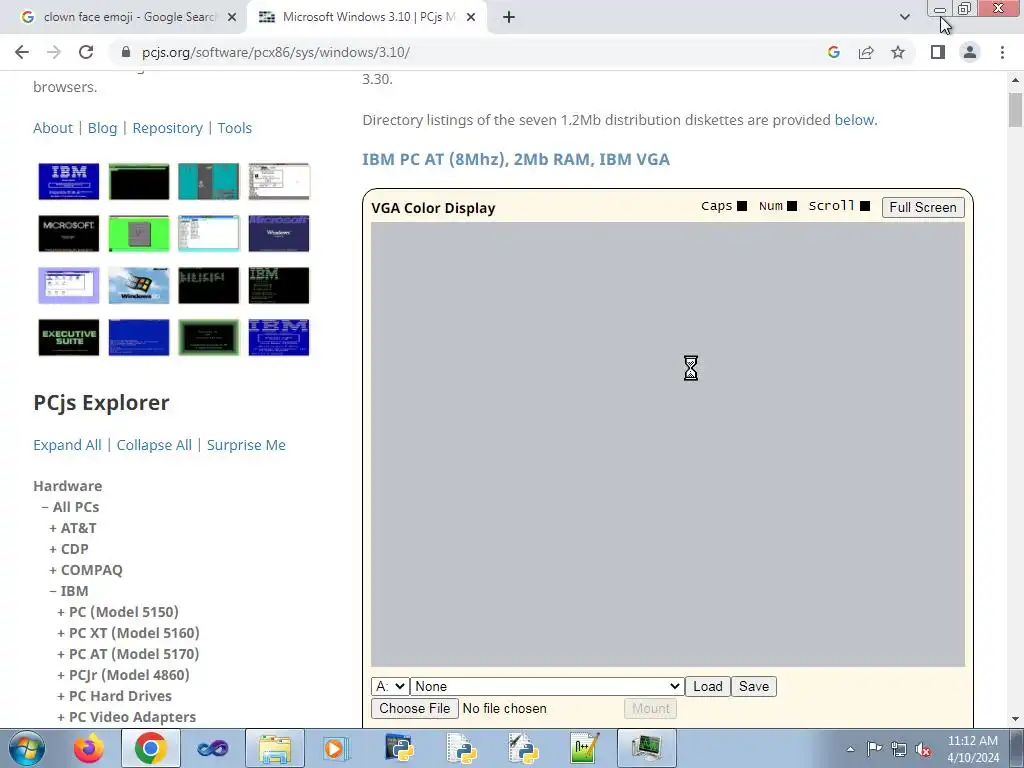The height and width of the screenshot is (768, 1024).
Task: Click Expand All in PCjs Explorer
Action: (67, 445)
